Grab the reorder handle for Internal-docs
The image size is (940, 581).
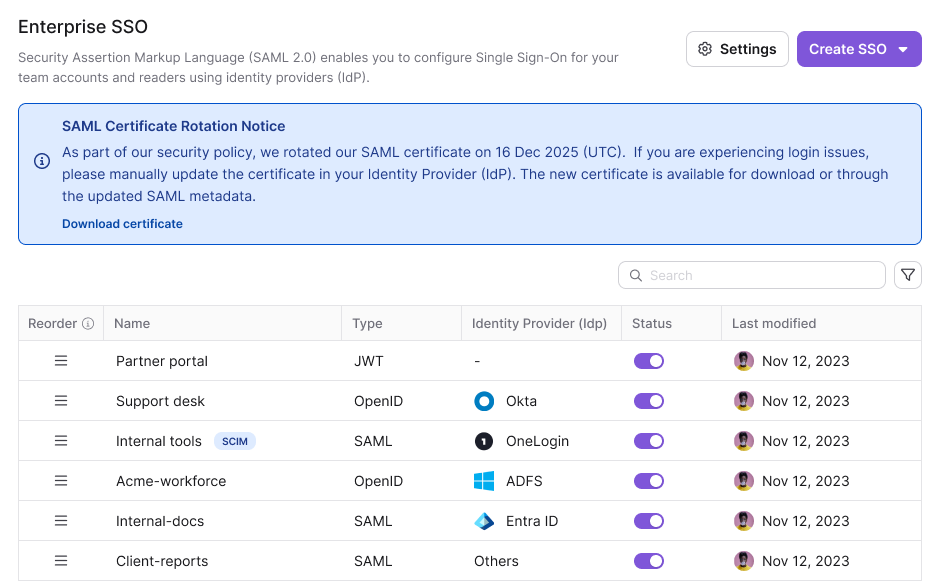61,521
